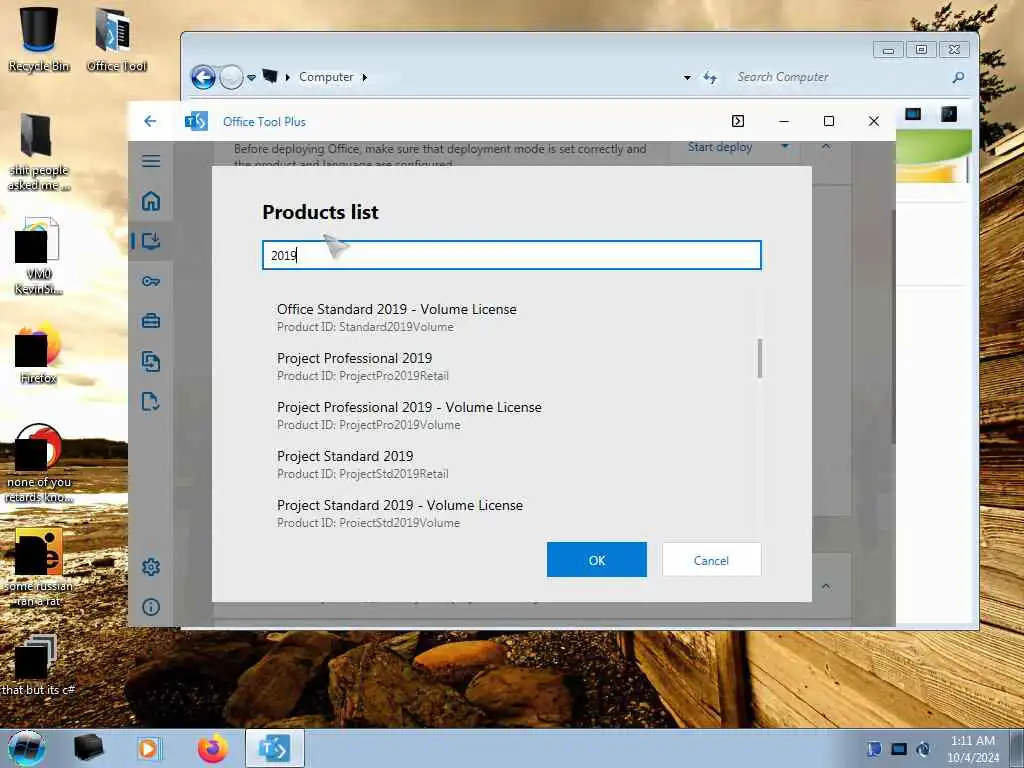The width and height of the screenshot is (1024, 768).
Task: Open the Firefox desktop shortcut
Action: (x=39, y=355)
